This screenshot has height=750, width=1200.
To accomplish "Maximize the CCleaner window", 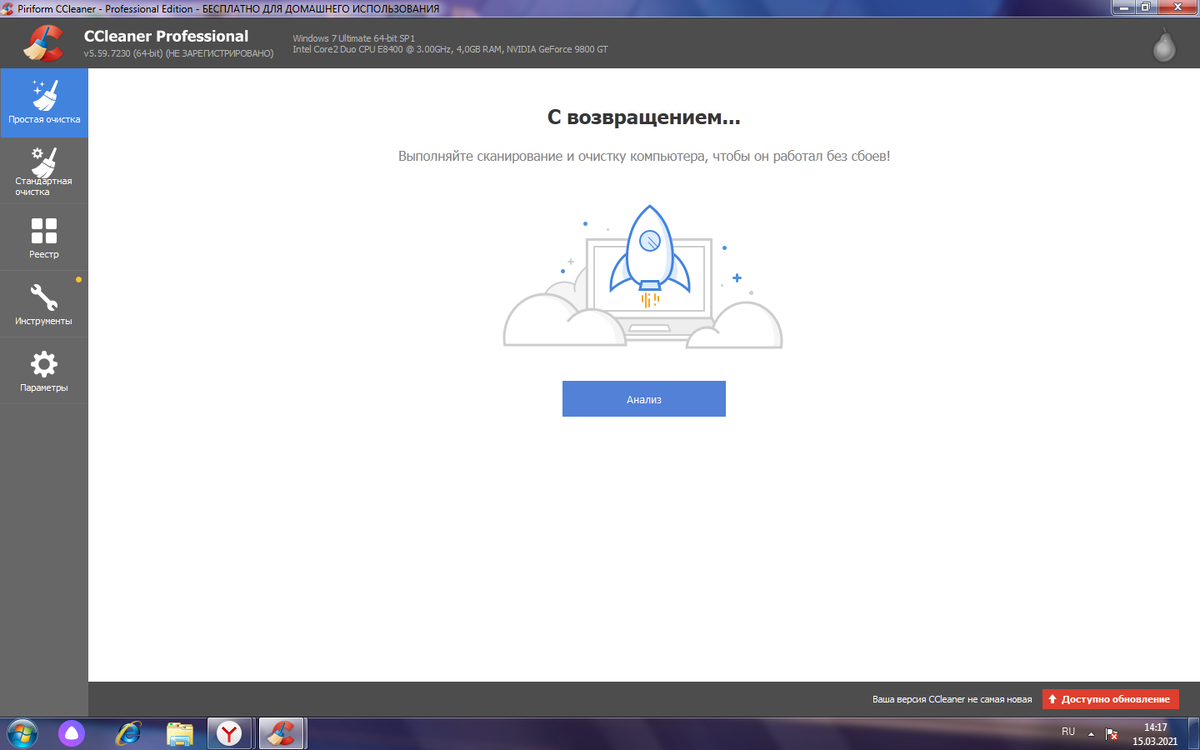I will [1146, 7].
